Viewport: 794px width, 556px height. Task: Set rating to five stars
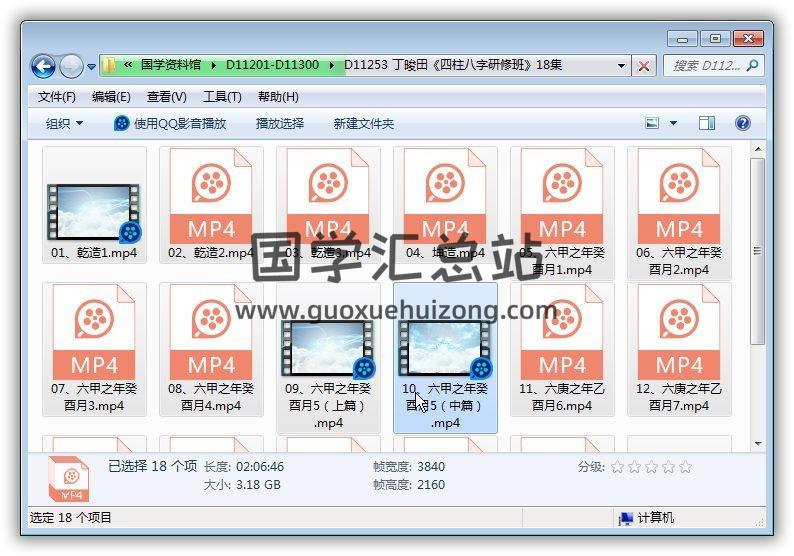[685, 467]
